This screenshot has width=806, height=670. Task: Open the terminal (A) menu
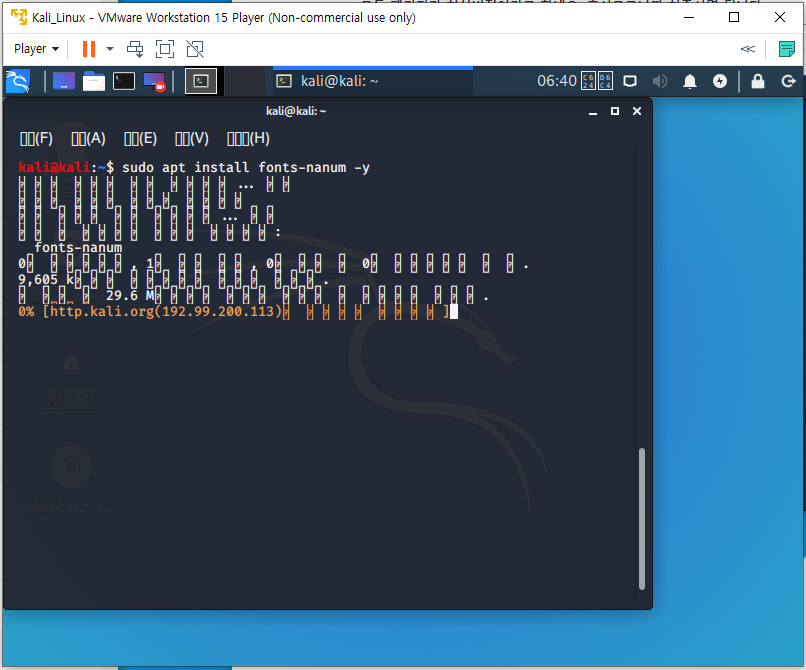click(88, 138)
